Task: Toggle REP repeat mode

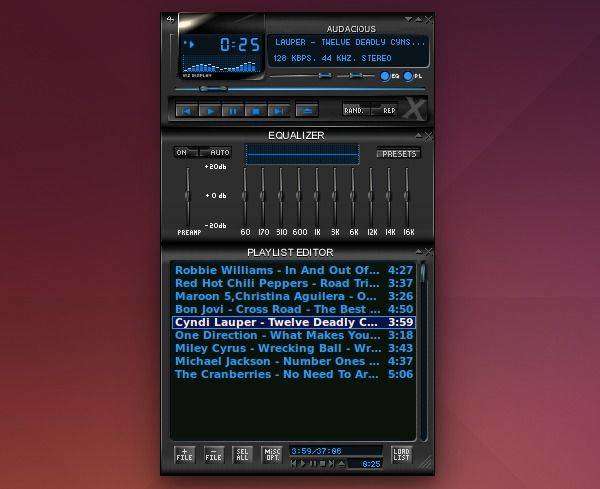Action: pyautogui.click(x=386, y=110)
